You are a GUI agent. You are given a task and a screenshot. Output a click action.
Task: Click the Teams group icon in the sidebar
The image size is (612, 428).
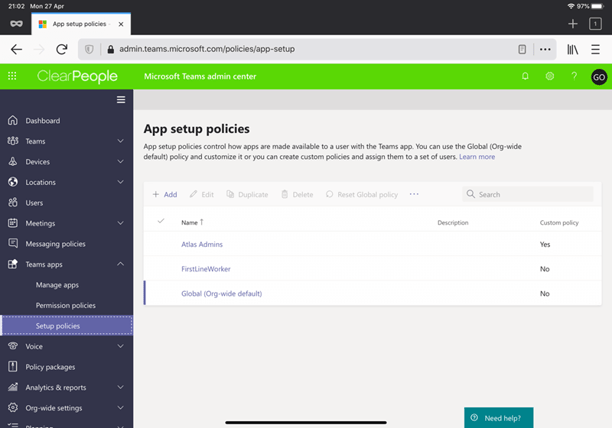(x=12, y=141)
